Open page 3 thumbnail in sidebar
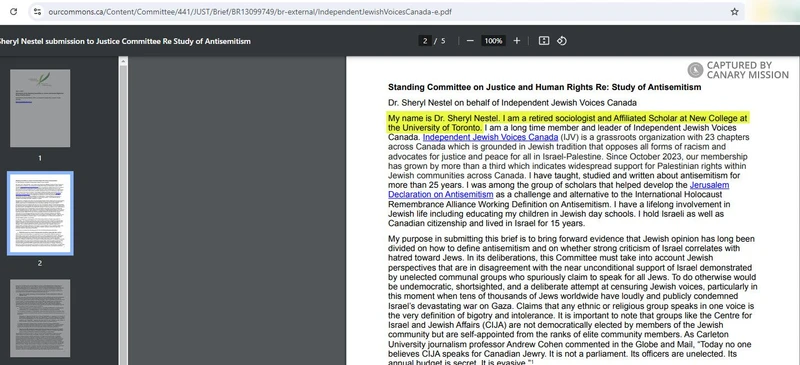This screenshot has height=365, width=800. pyautogui.click(x=40, y=318)
